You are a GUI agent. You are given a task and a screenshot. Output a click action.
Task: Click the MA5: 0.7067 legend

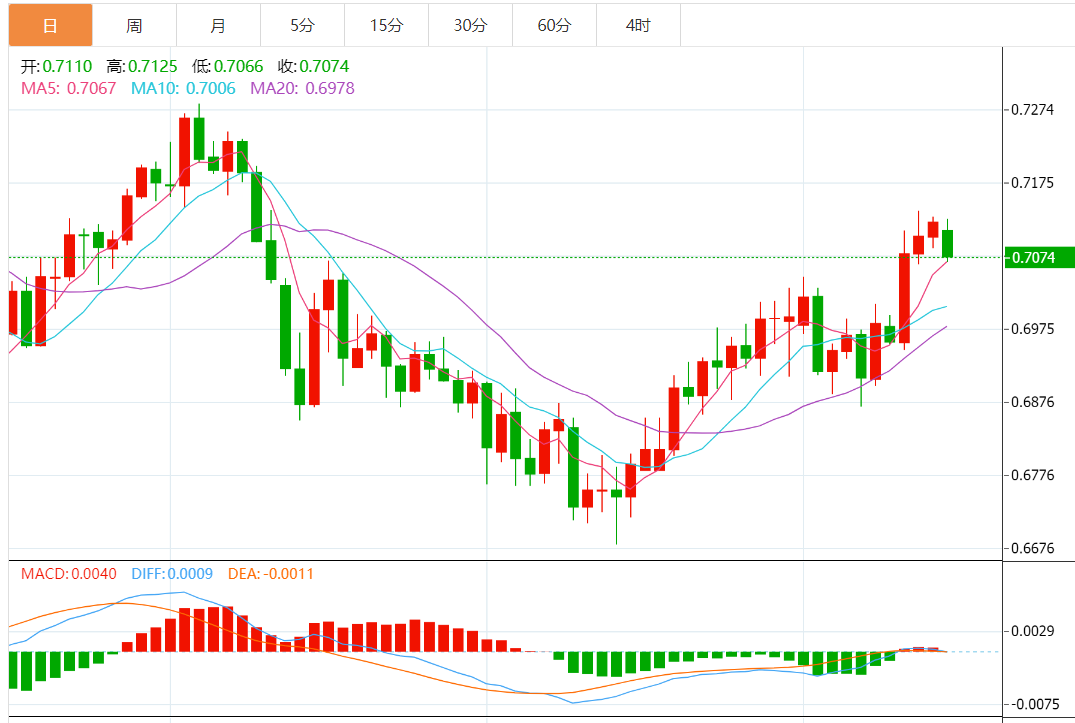69,88
